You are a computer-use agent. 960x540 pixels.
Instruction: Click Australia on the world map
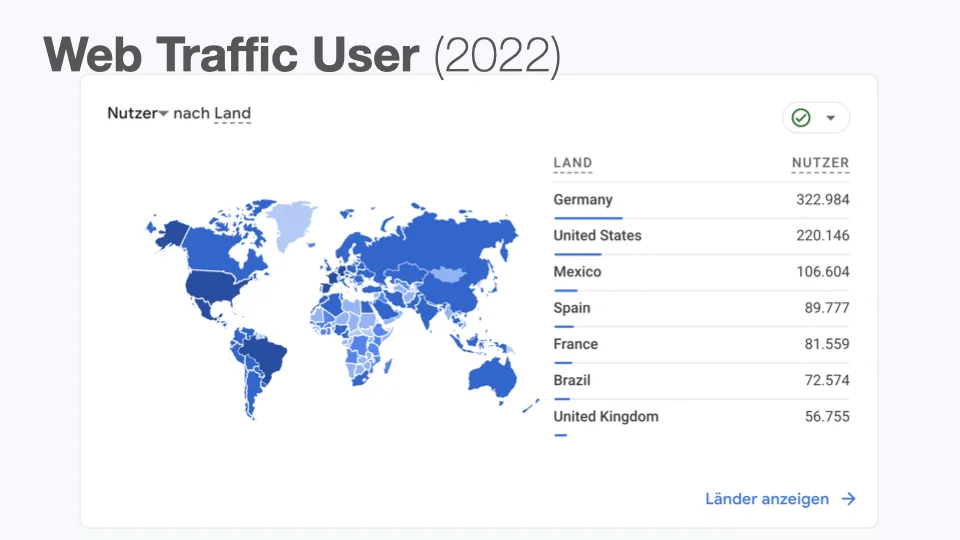pyautogui.click(x=492, y=379)
